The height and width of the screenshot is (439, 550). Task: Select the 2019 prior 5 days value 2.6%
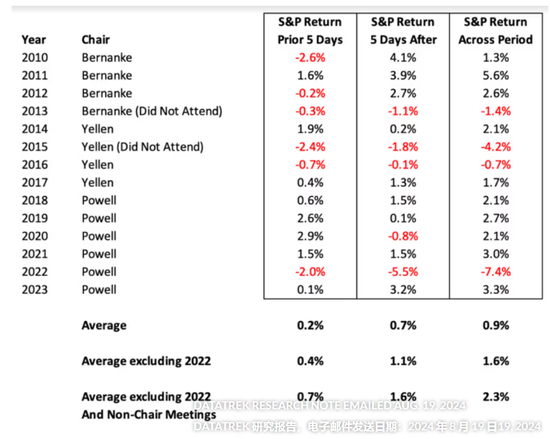click(310, 218)
